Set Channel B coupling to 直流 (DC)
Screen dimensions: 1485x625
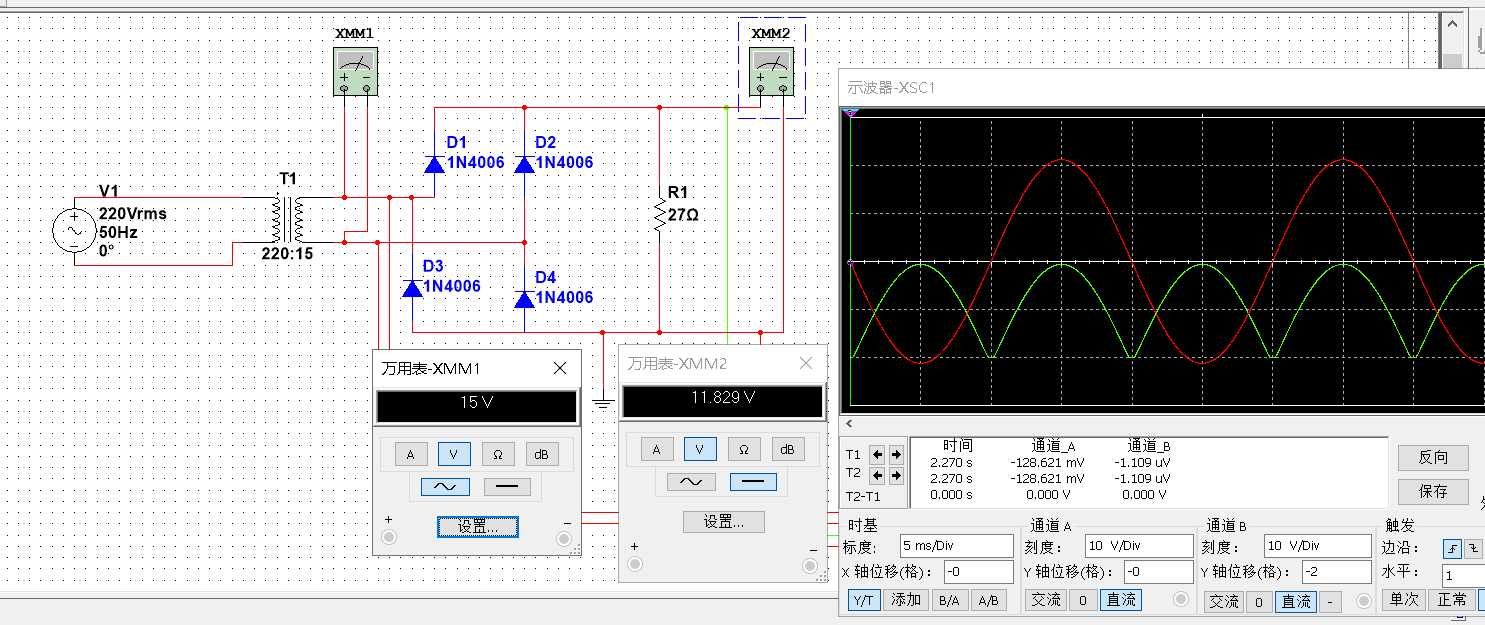pos(1297,601)
